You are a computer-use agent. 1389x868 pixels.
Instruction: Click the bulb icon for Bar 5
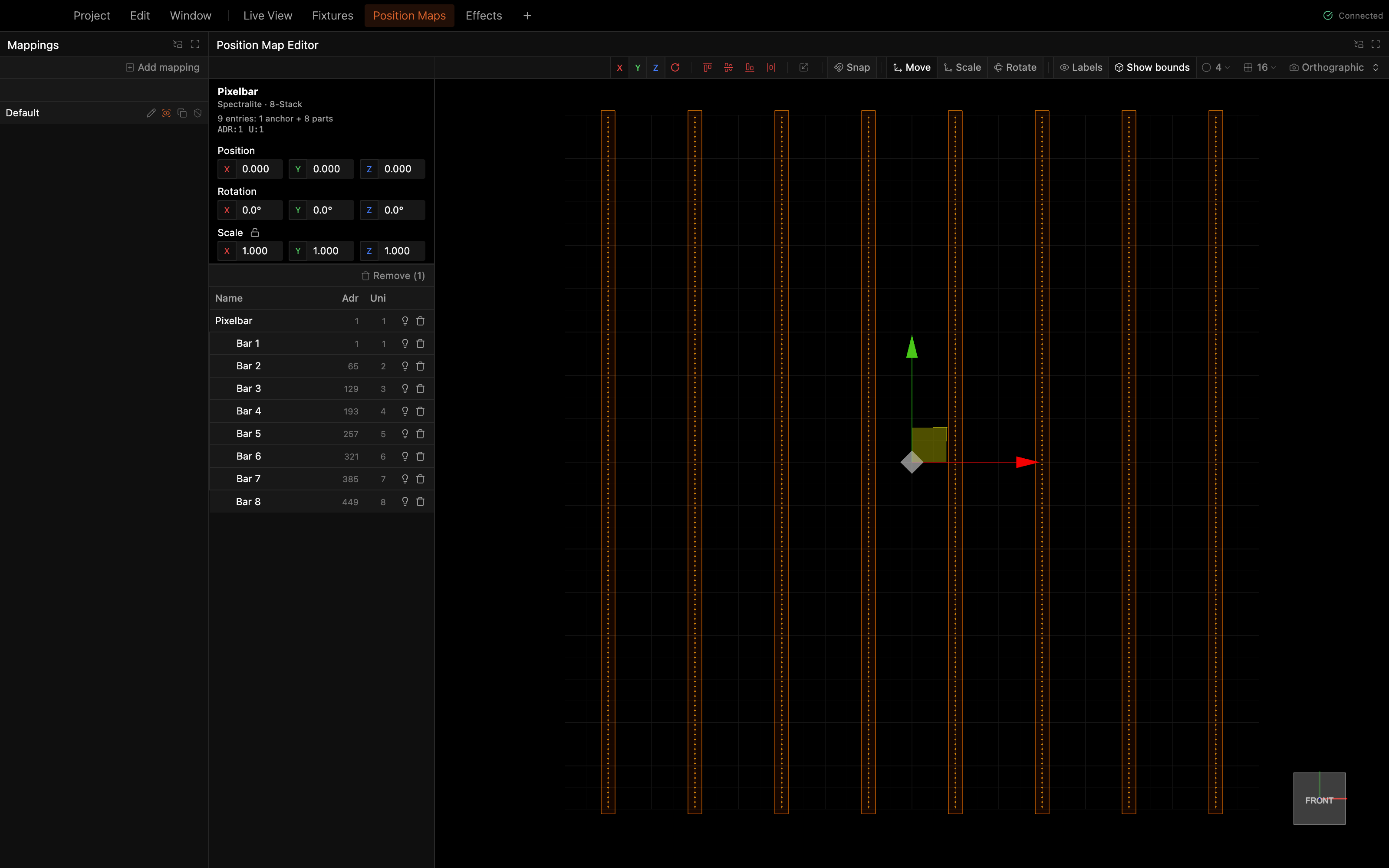pyautogui.click(x=405, y=434)
